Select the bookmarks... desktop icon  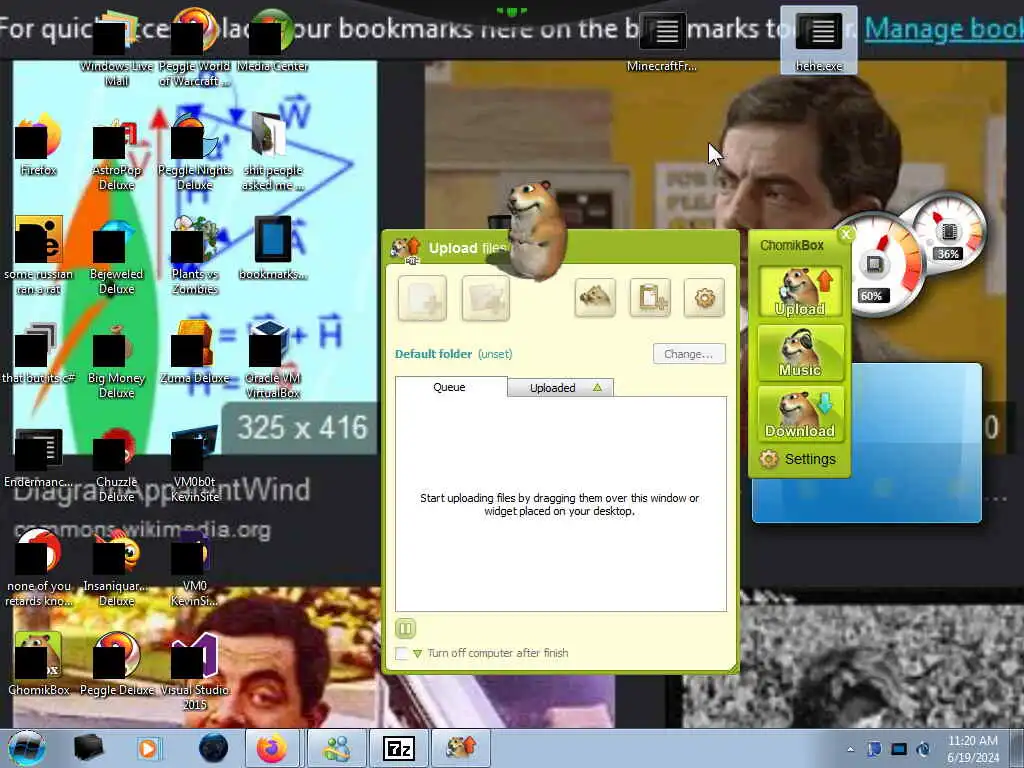coord(272,249)
